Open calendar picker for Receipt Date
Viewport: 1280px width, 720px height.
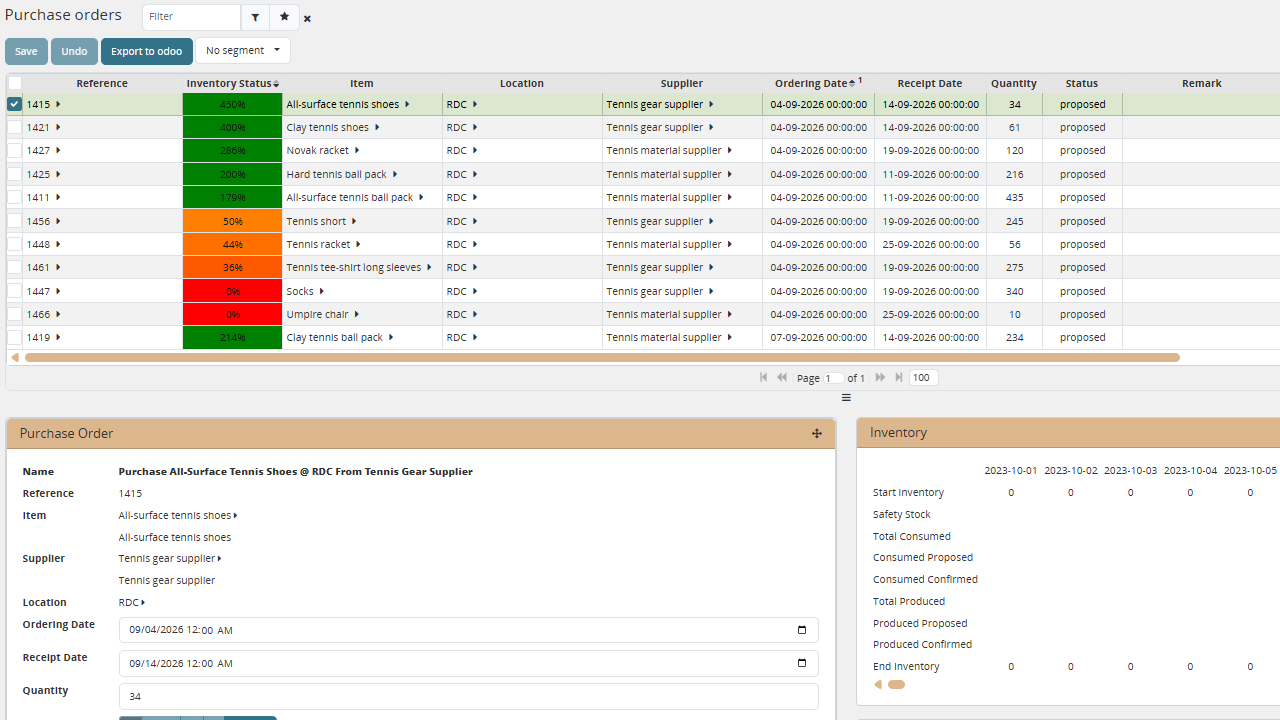[x=802, y=663]
